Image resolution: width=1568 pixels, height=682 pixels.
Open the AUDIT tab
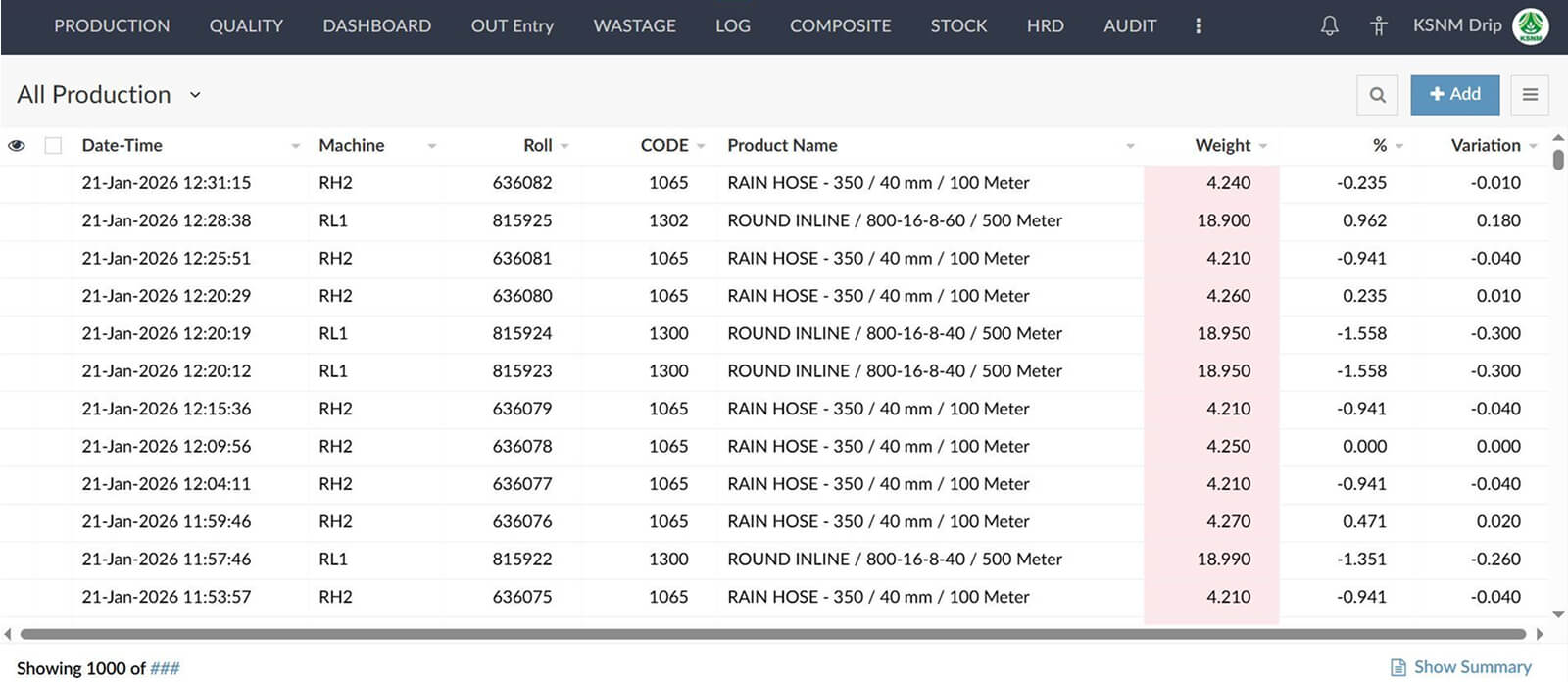point(1130,26)
